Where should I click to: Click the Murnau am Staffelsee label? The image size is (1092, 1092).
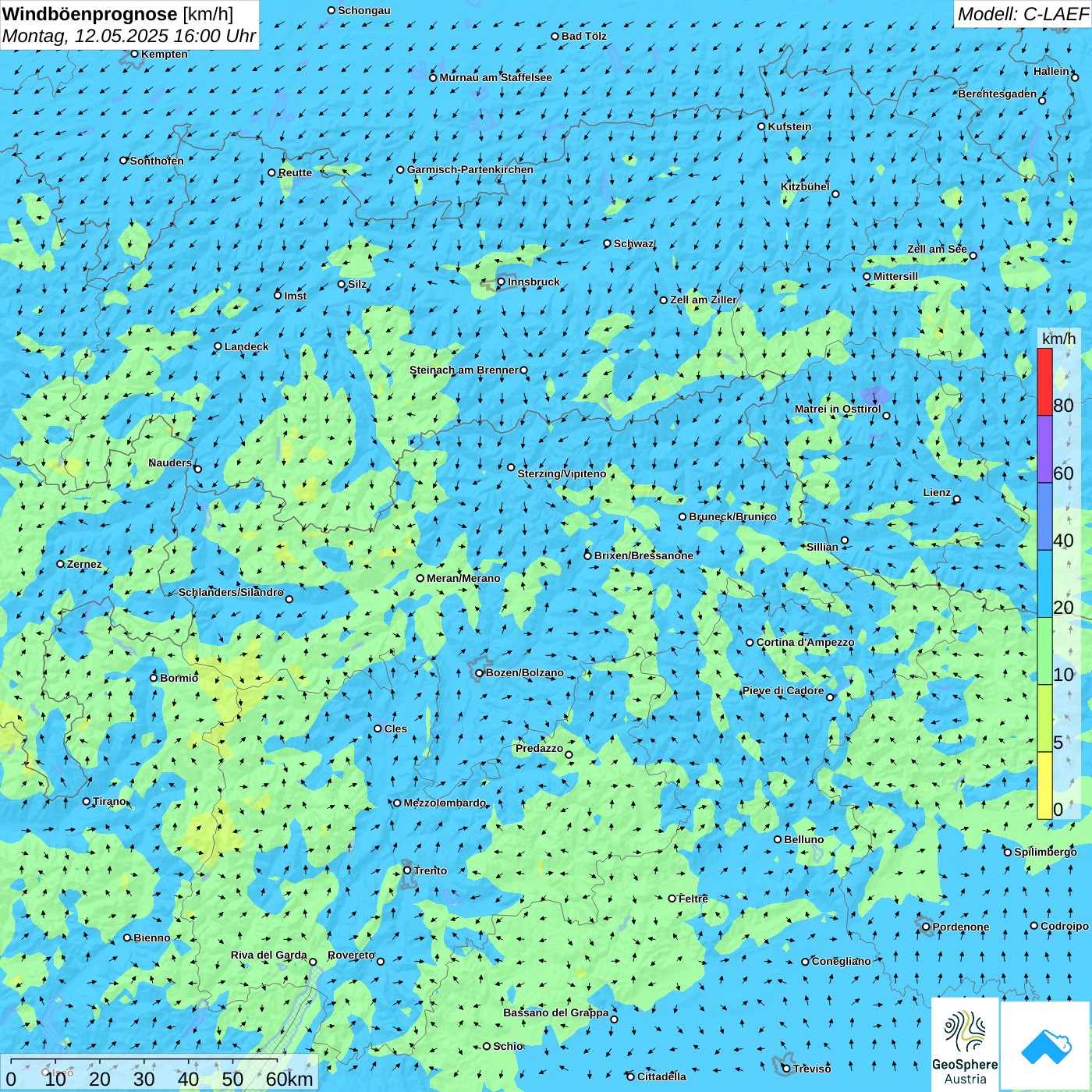[495, 77]
